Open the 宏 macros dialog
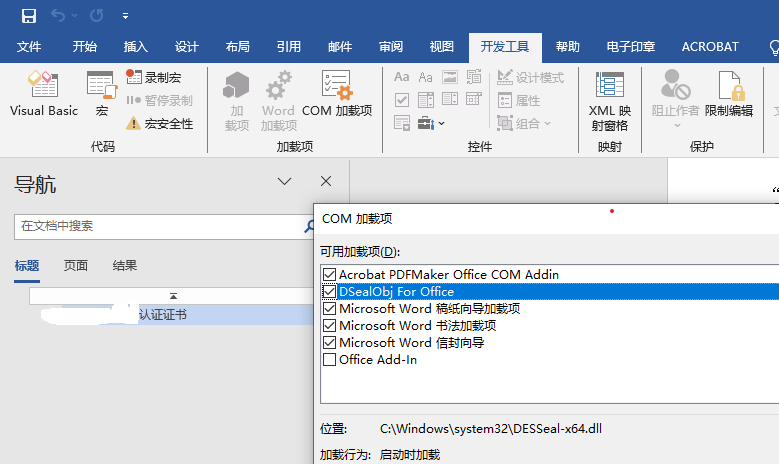The width and height of the screenshot is (779, 464). [x=102, y=94]
